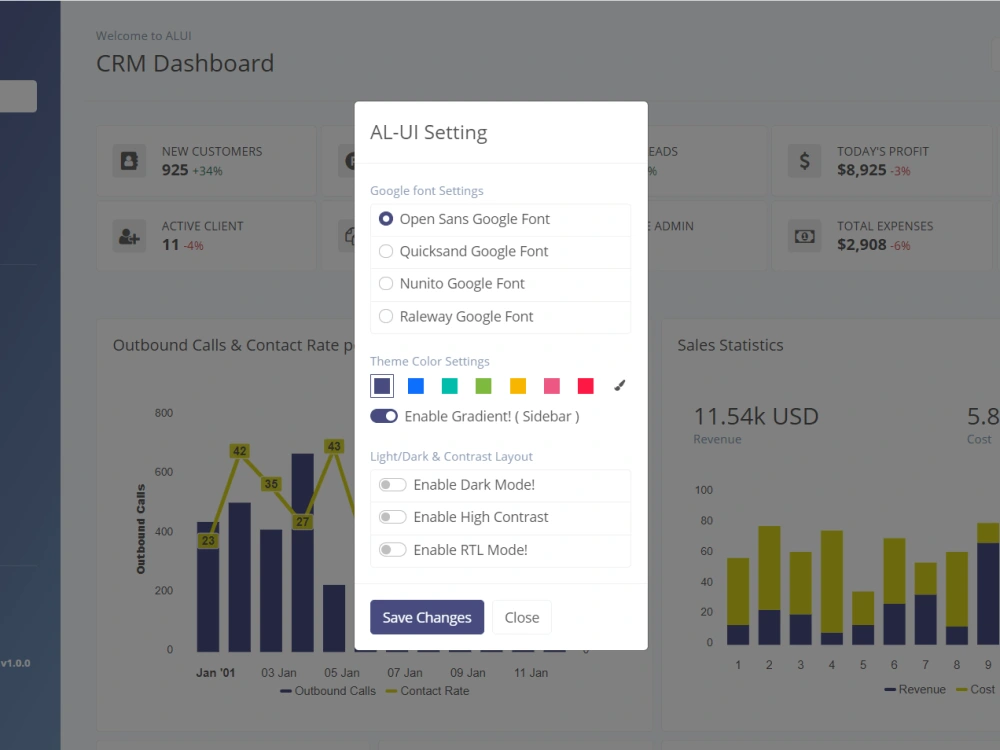1000x750 pixels.
Task: Toggle Outbound Calls legend entry
Action: click(x=328, y=691)
